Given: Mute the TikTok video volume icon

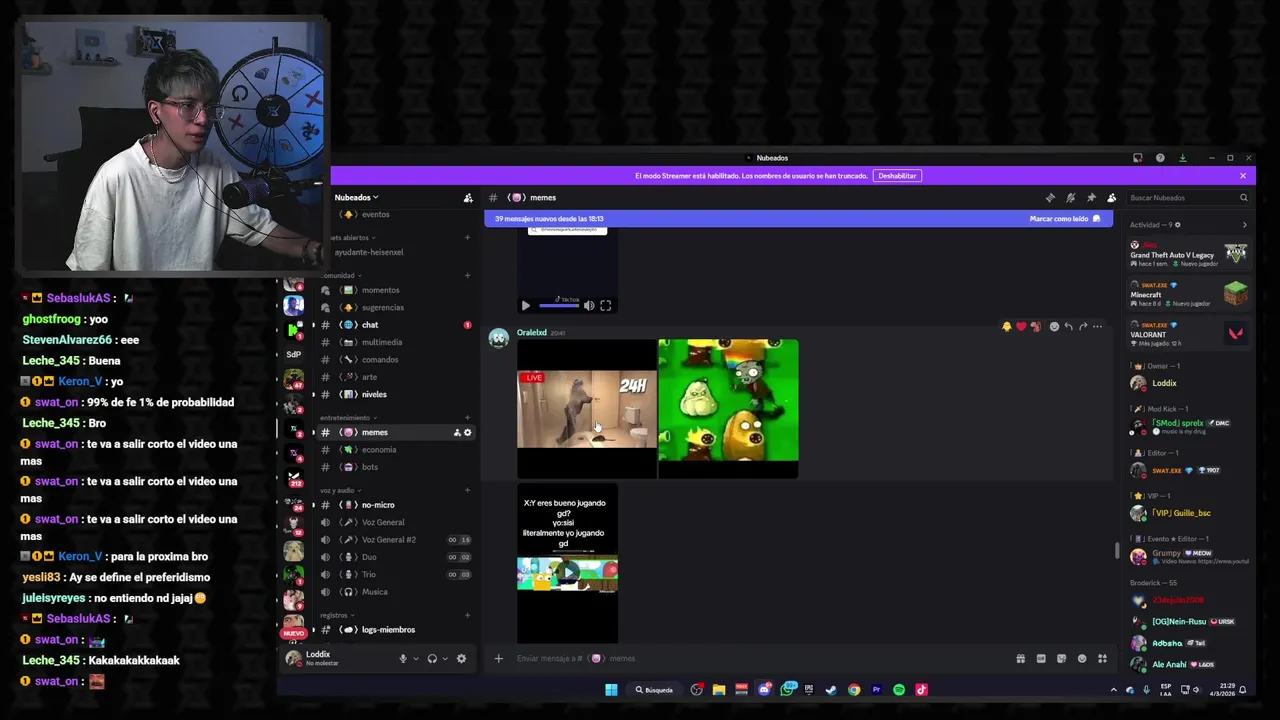Looking at the screenshot, I should pyautogui.click(x=589, y=306).
